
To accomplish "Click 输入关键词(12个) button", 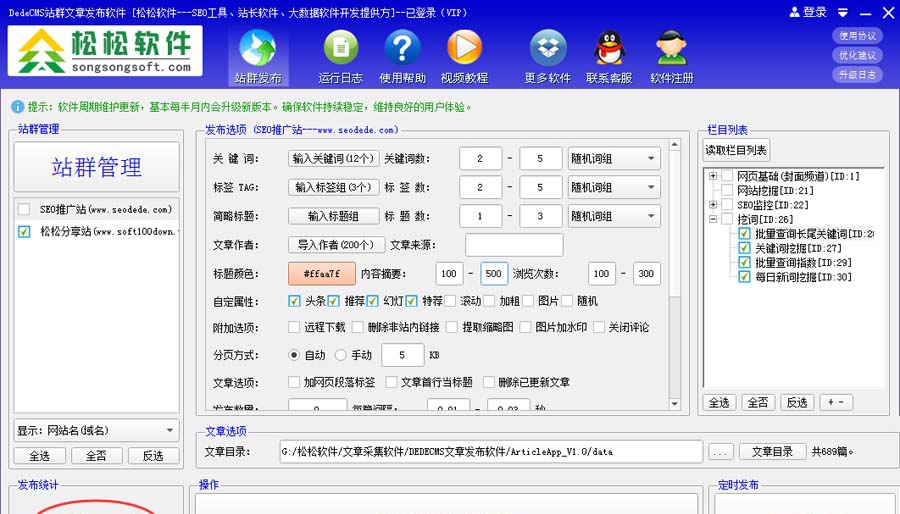I will (x=333, y=158).
